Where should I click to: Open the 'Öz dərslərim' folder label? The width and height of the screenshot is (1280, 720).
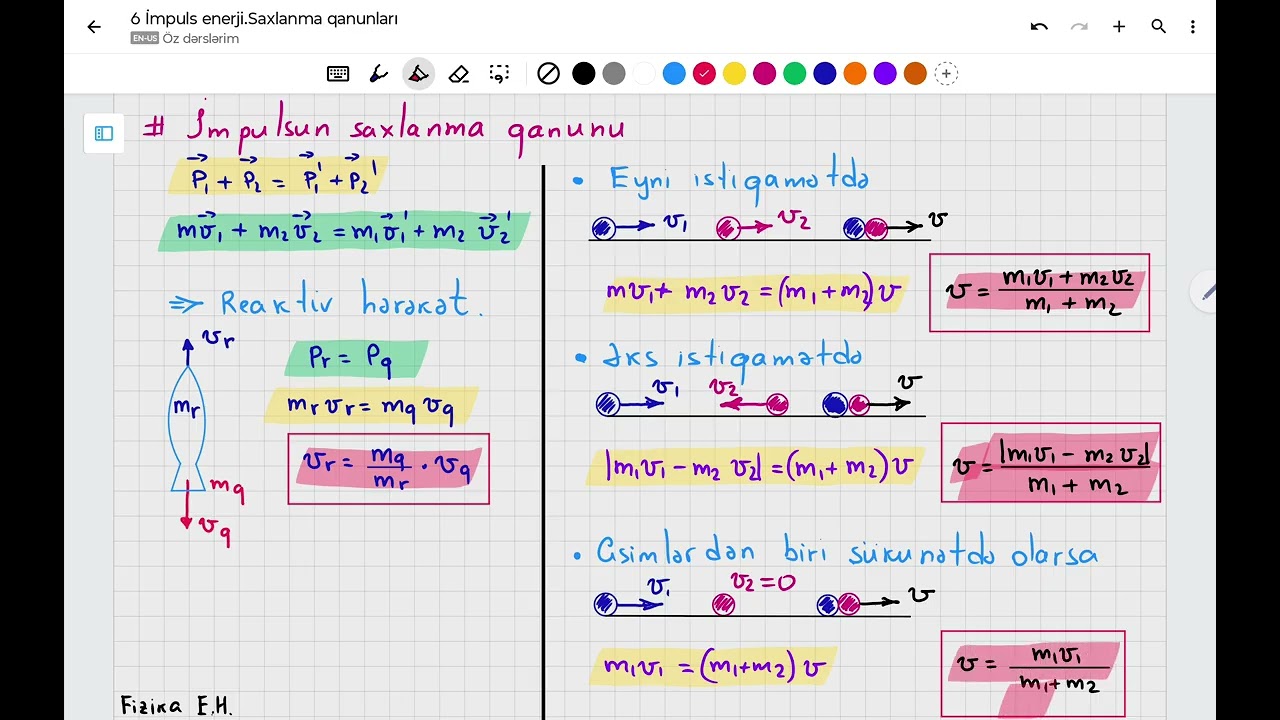pyautogui.click(x=200, y=38)
